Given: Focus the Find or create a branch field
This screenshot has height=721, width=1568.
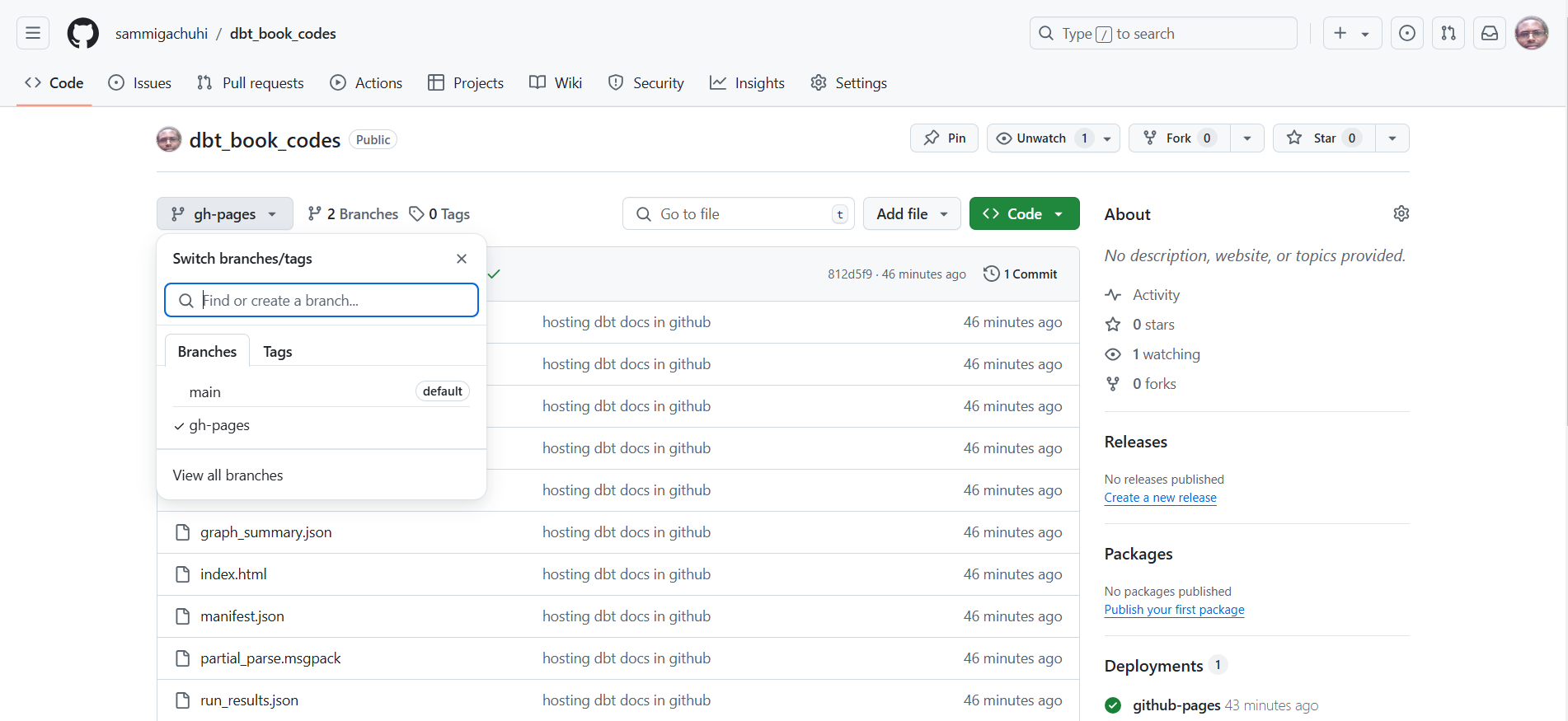Looking at the screenshot, I should click(x=322, y=300).
